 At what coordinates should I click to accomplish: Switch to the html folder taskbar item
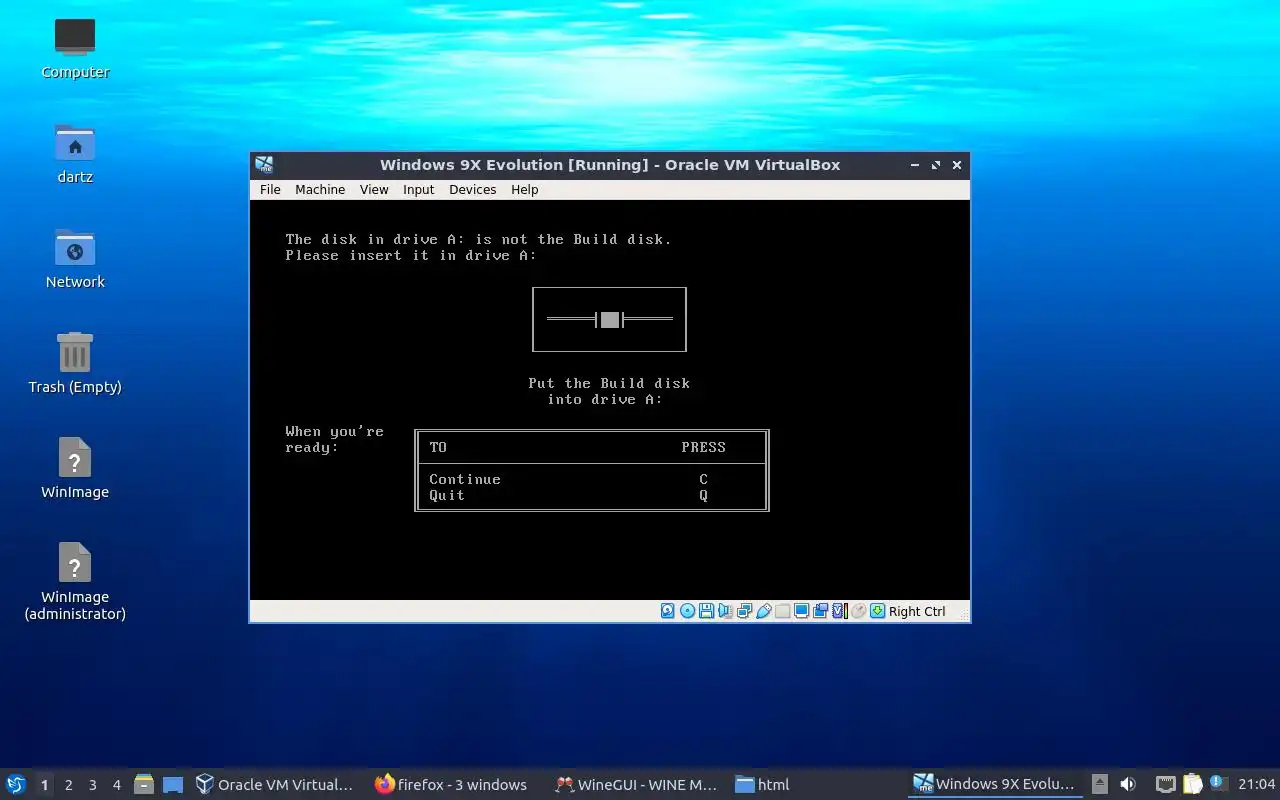[x=763, y=785]
